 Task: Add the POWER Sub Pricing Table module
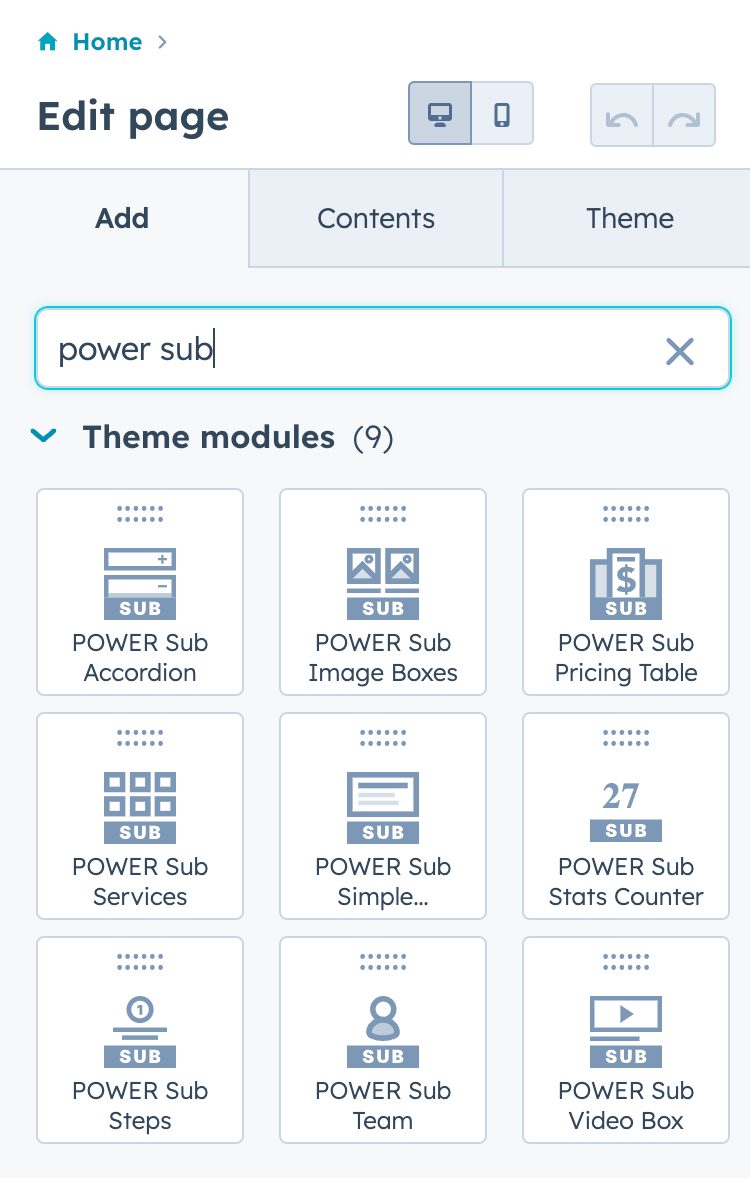point(625,592)
